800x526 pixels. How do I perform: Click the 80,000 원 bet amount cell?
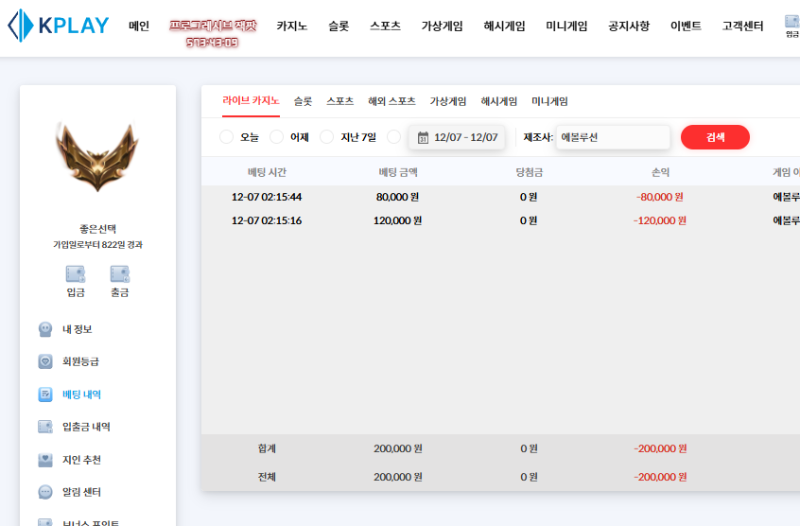point(397,197)
